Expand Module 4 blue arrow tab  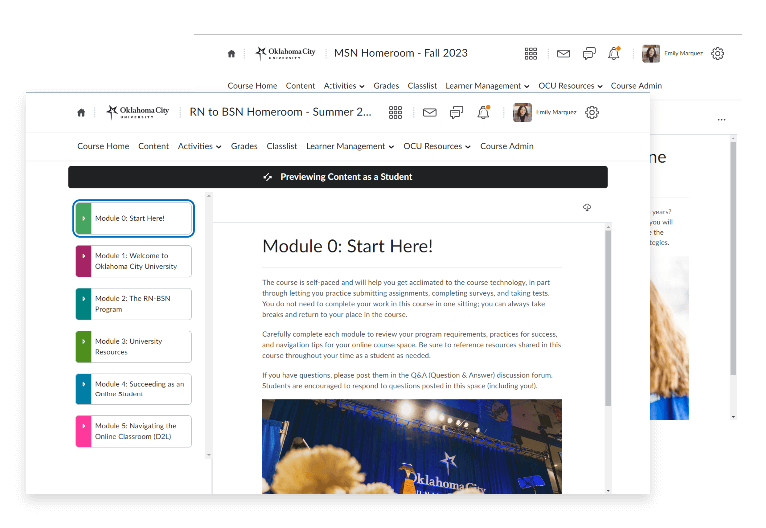click(84, 389)
